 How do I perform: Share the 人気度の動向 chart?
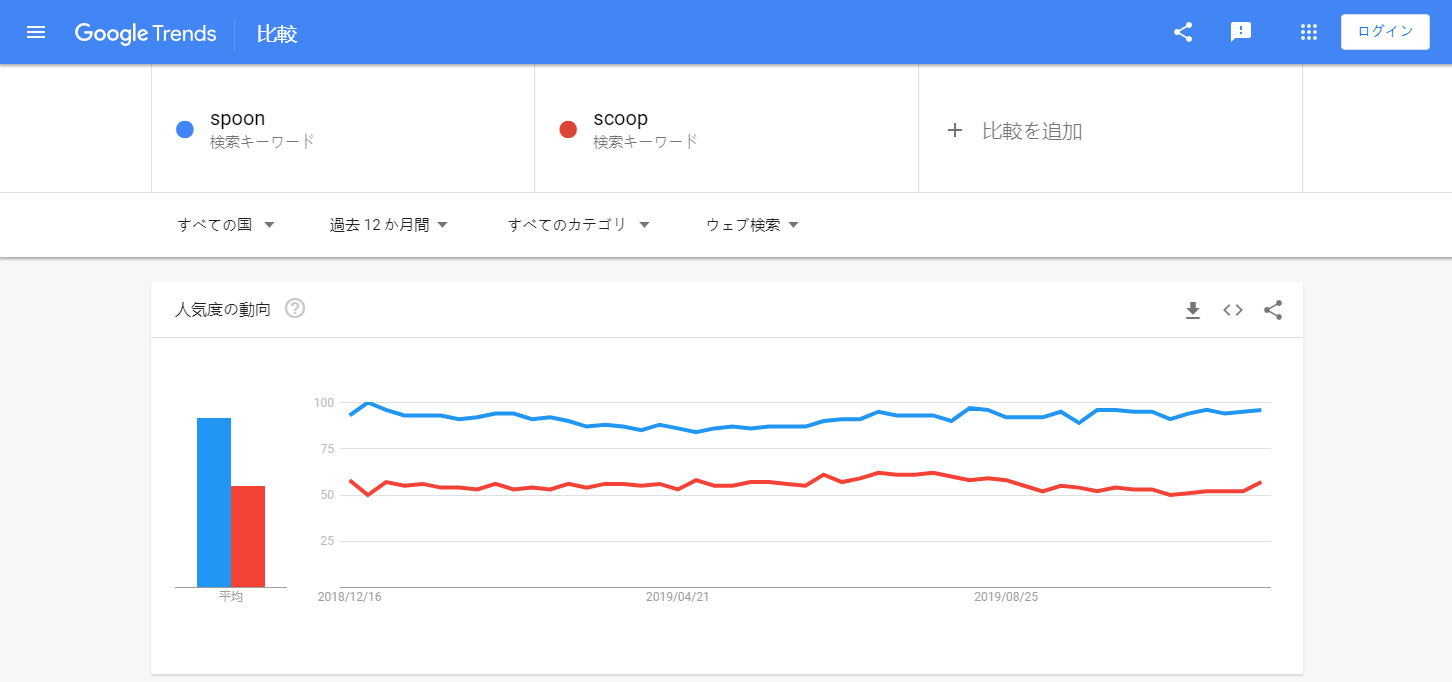1273,310
